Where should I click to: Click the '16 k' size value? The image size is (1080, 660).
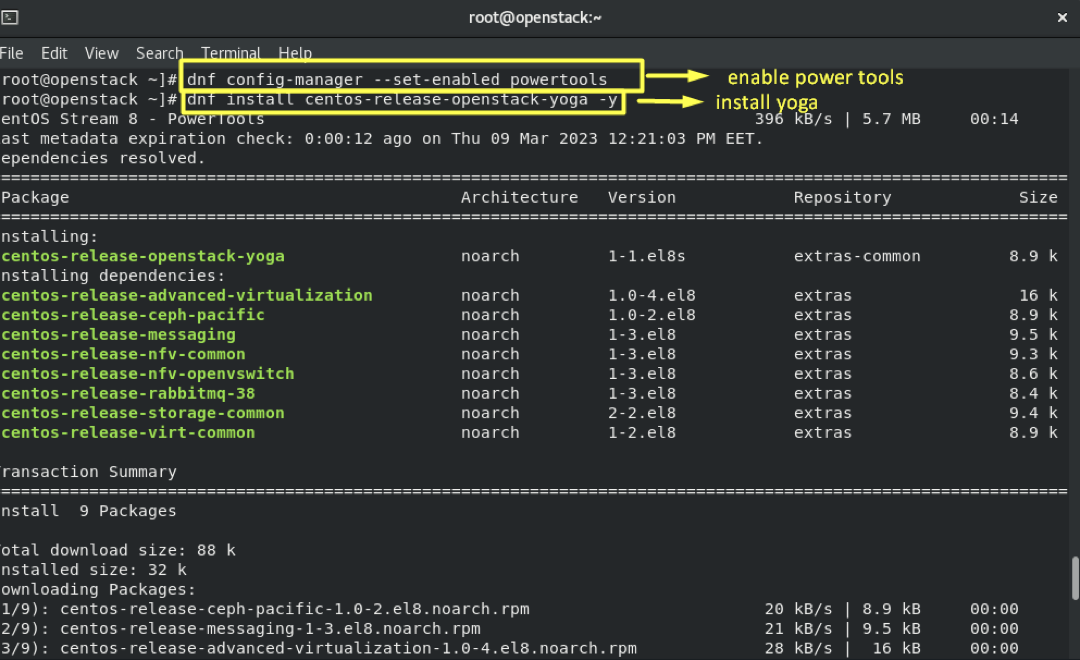tap(1039, 296)
